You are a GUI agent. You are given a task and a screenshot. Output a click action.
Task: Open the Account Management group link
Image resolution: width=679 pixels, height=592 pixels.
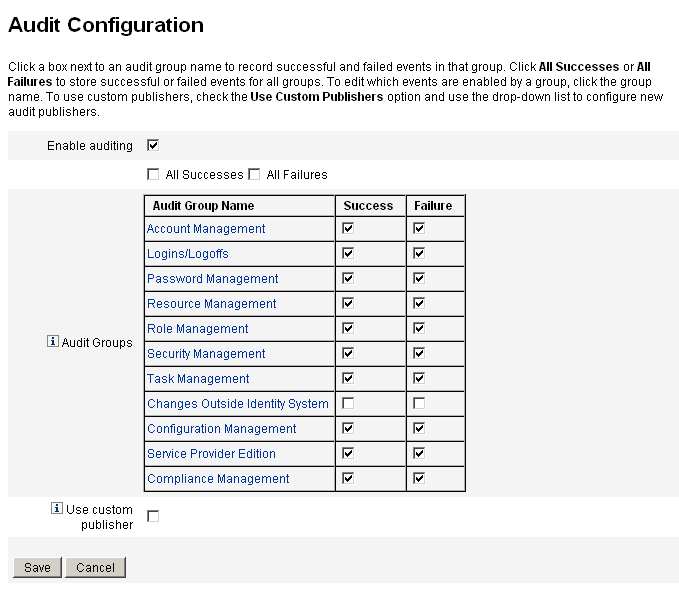(206, 229)
